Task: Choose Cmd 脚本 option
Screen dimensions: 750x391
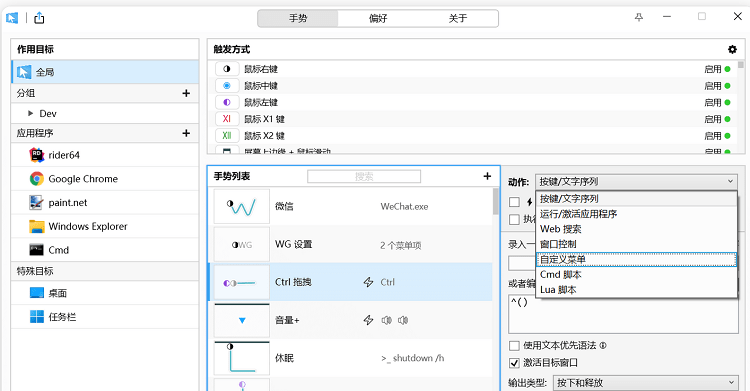Action: coord(636,275)
